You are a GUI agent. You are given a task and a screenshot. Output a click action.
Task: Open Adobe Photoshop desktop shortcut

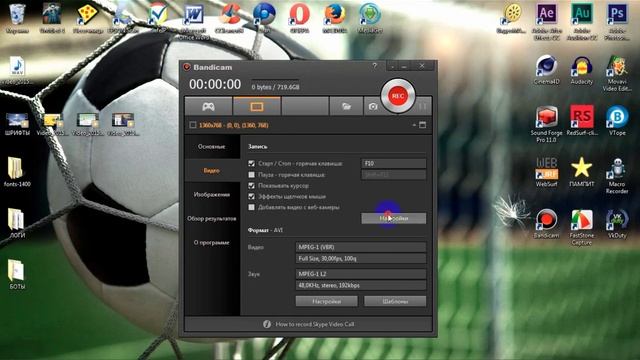click(617, 21)
